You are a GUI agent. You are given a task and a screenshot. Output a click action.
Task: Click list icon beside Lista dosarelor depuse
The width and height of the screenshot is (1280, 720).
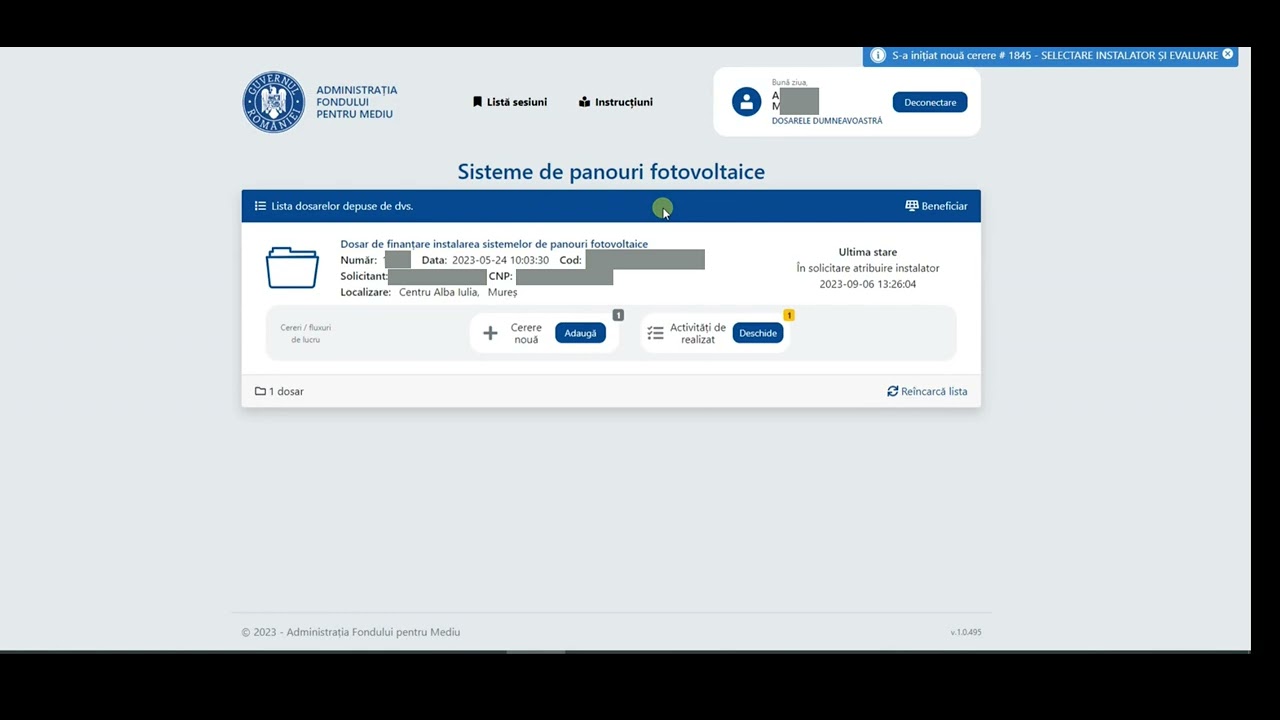(x=260, y=206)
